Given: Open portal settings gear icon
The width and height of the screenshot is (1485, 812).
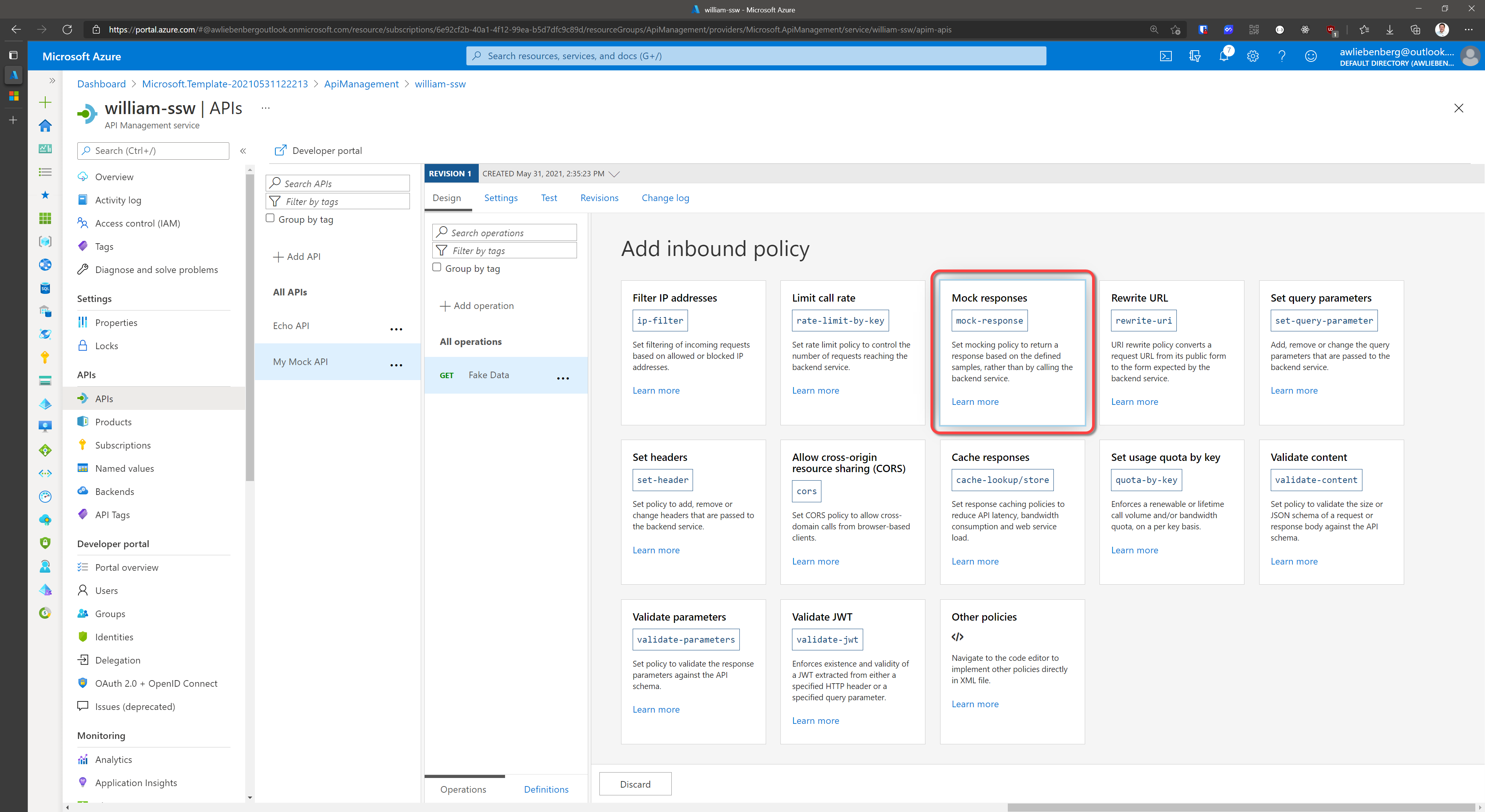Looking at the screenshot, I should [x=1253, y=56].
